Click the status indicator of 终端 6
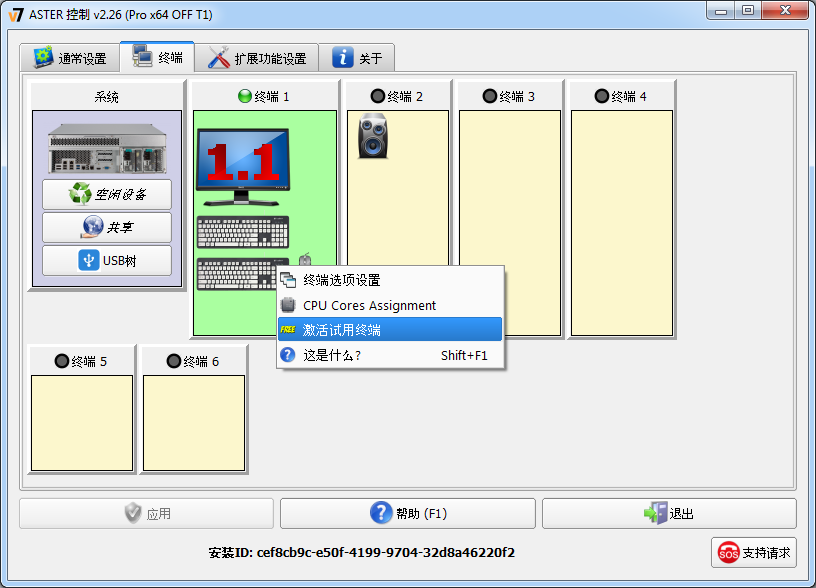The width and height of the screenshot is (816, 588). (174, 361)
